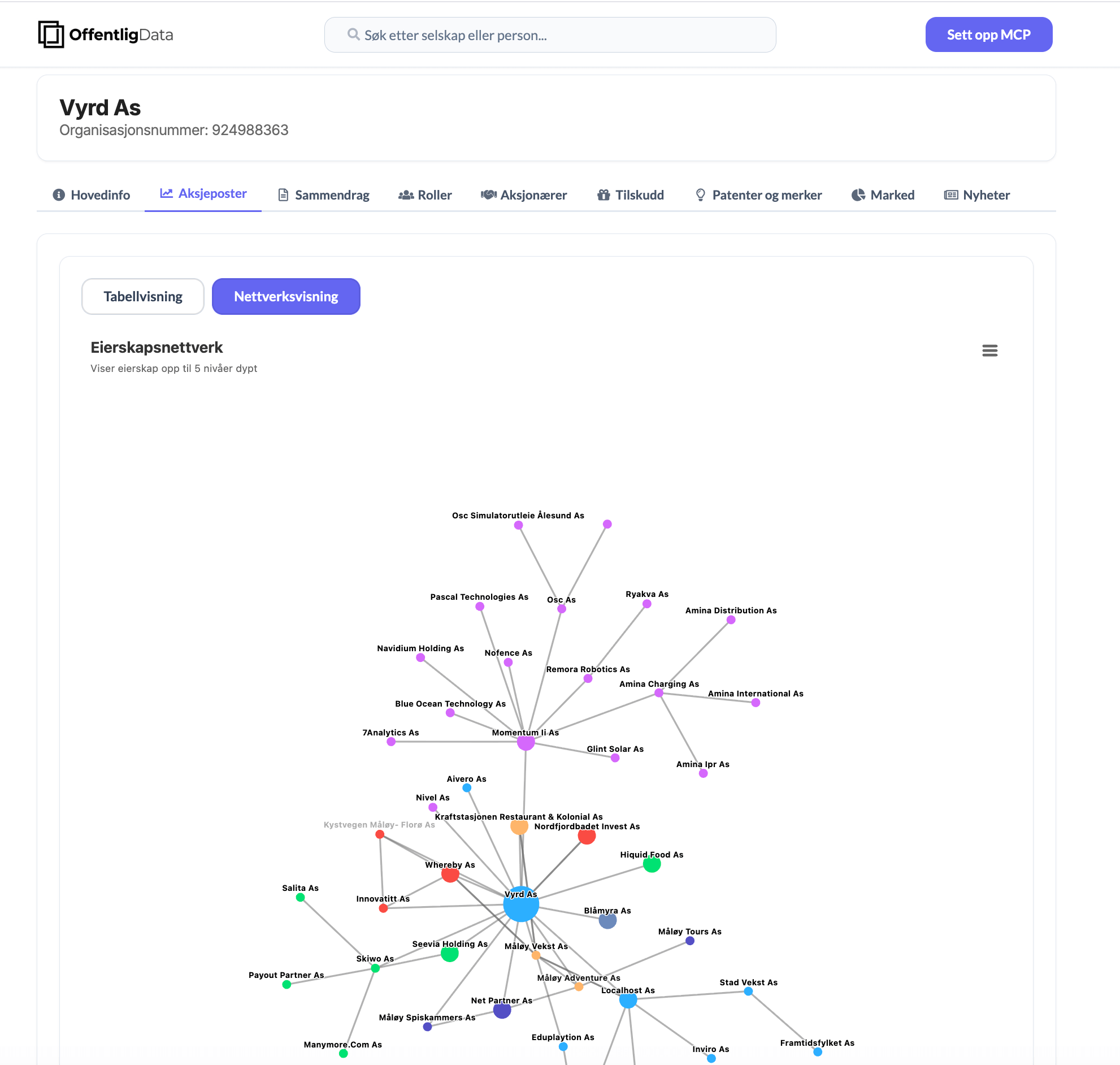1120x1065 pixels.
Task: Click the document icon beside Sammendrag
Action: 284,194
